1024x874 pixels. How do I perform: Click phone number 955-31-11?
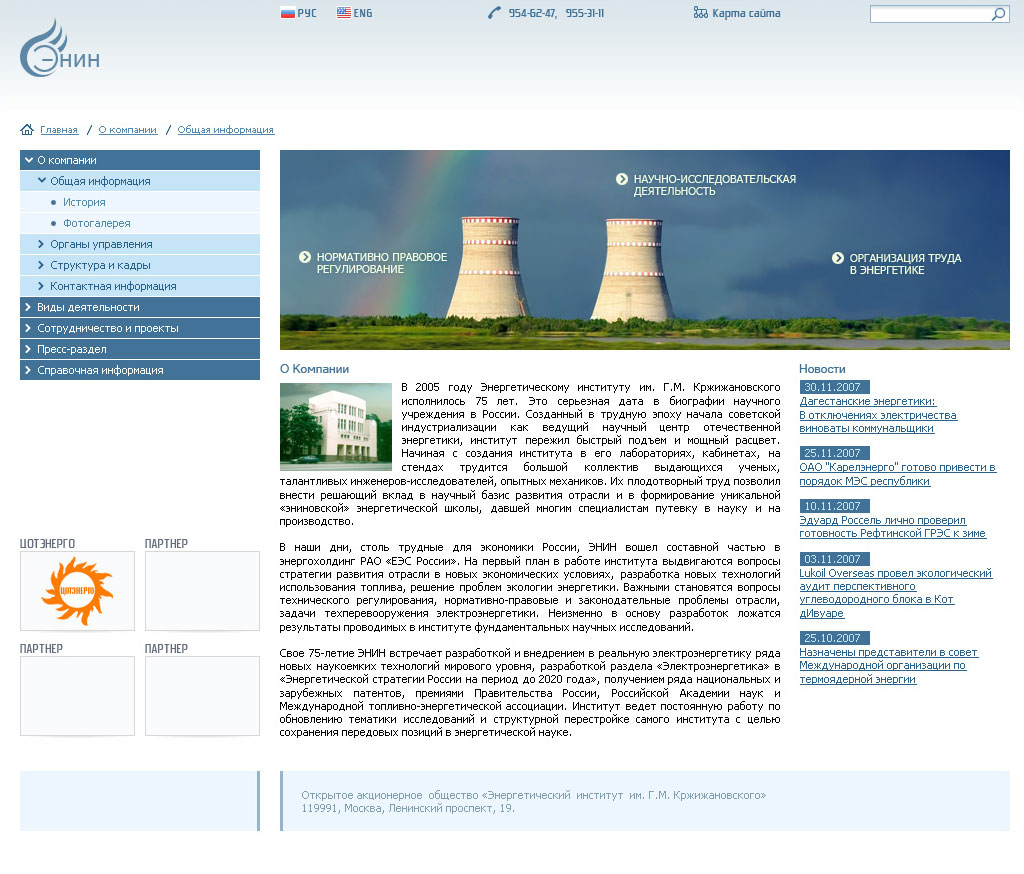click(585, 13)
